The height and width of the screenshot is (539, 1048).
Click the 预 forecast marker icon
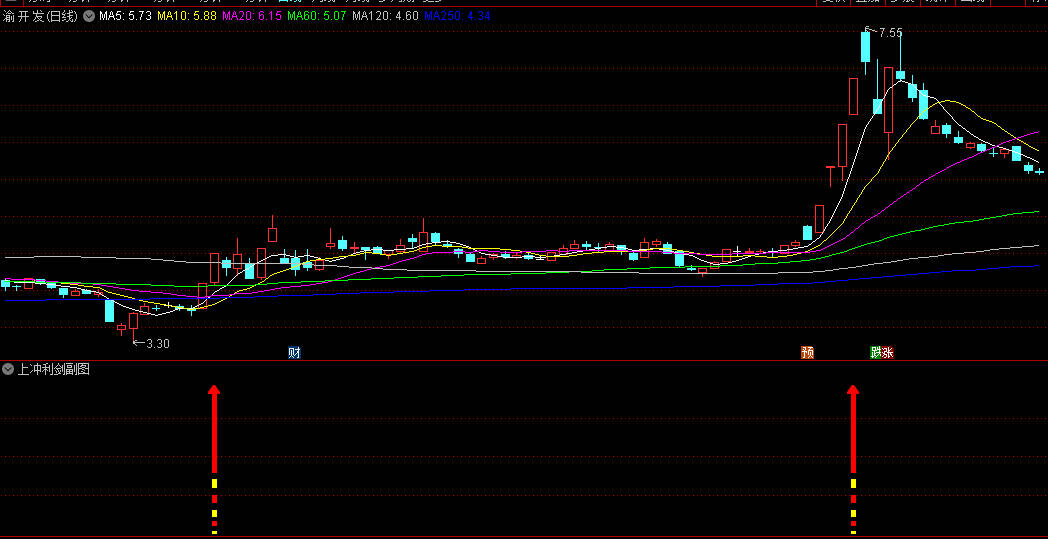click(x=807, y=352)
